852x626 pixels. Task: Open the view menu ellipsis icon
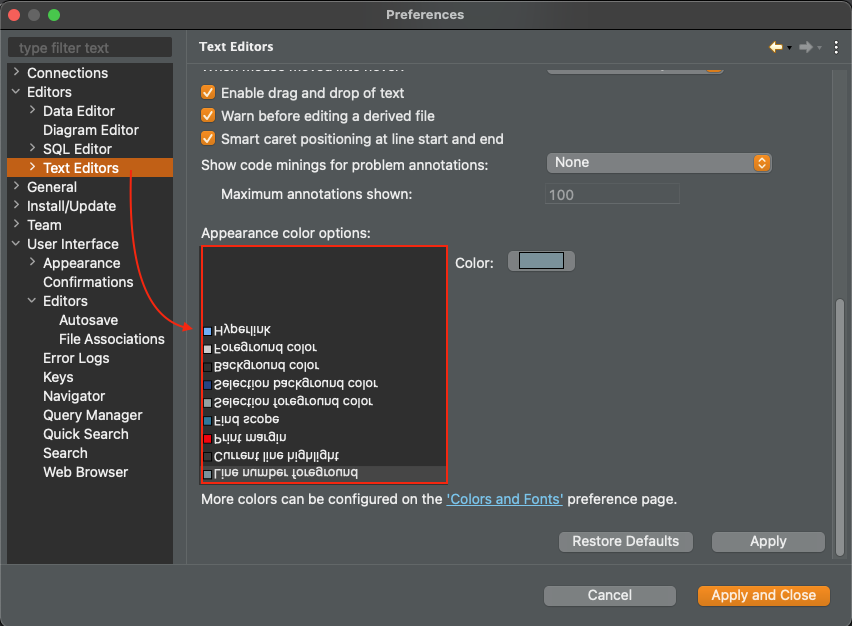tap(836, 46)
